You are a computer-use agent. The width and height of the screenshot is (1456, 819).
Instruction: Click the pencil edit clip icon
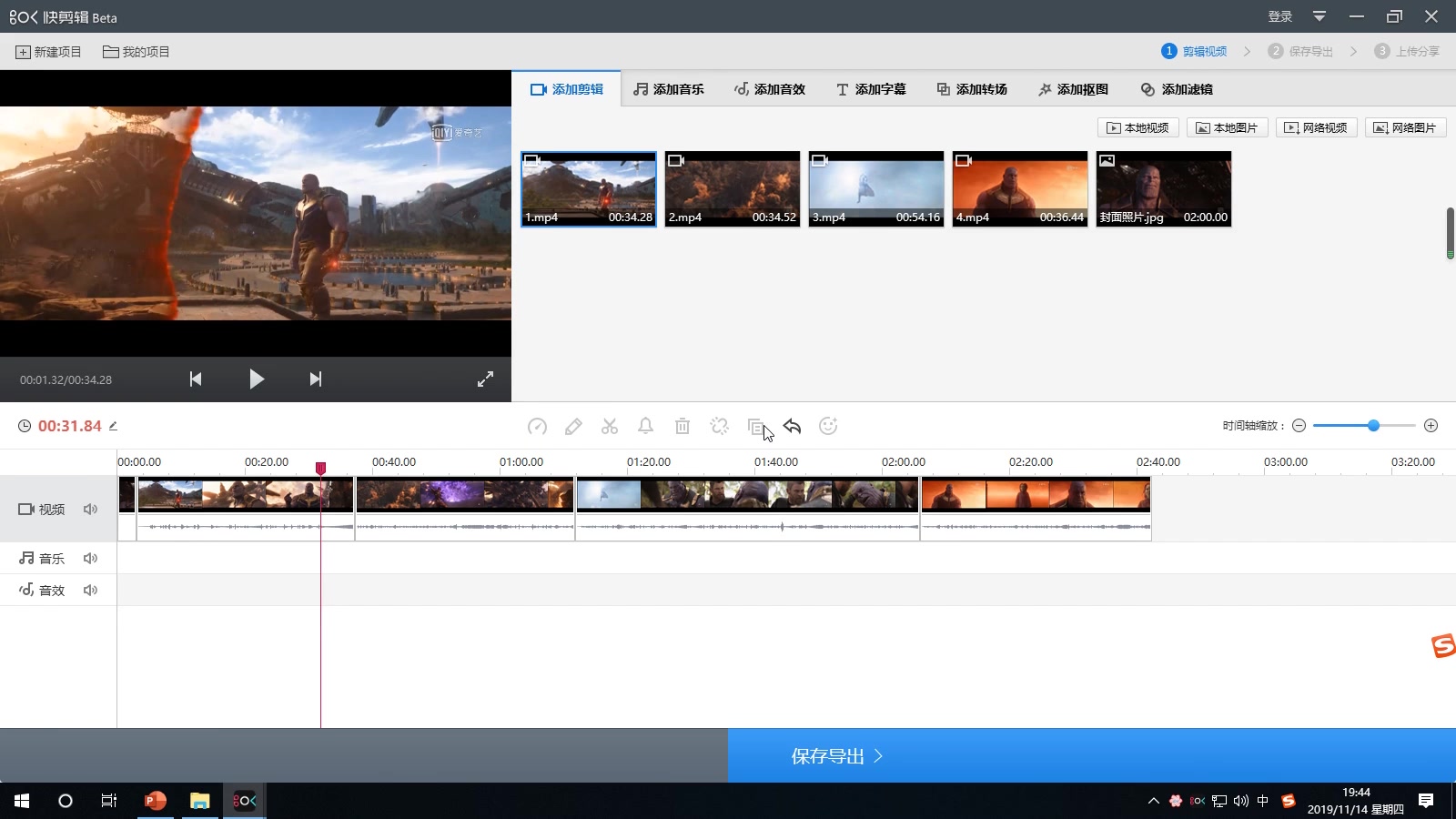point(573,426)
